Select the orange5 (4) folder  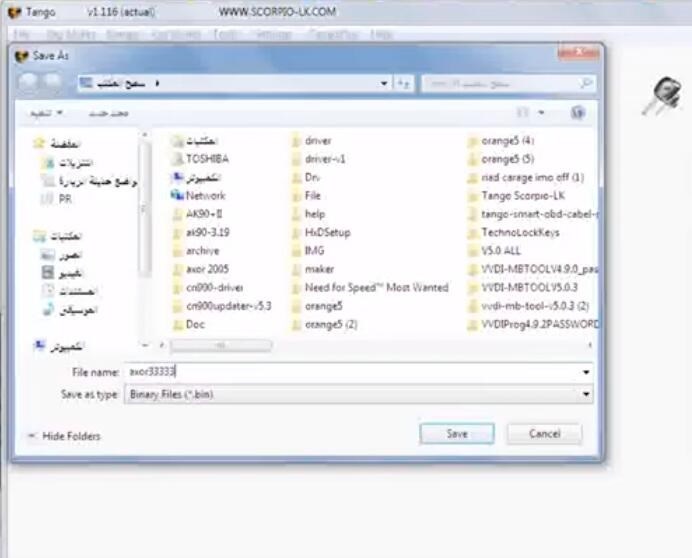pyautogui.click(x=501, y=141)
